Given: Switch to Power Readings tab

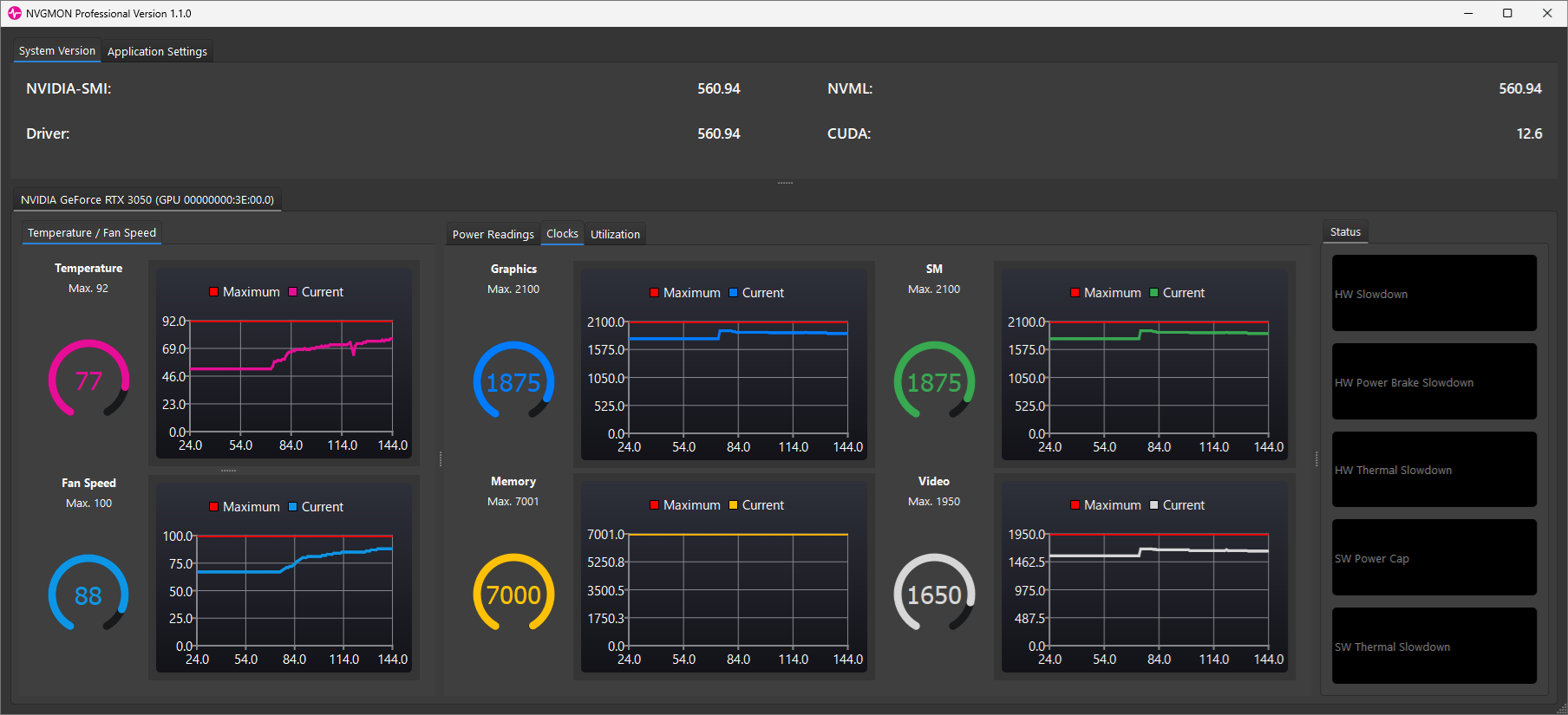Looking at the screenshot, I should [493, 234].
